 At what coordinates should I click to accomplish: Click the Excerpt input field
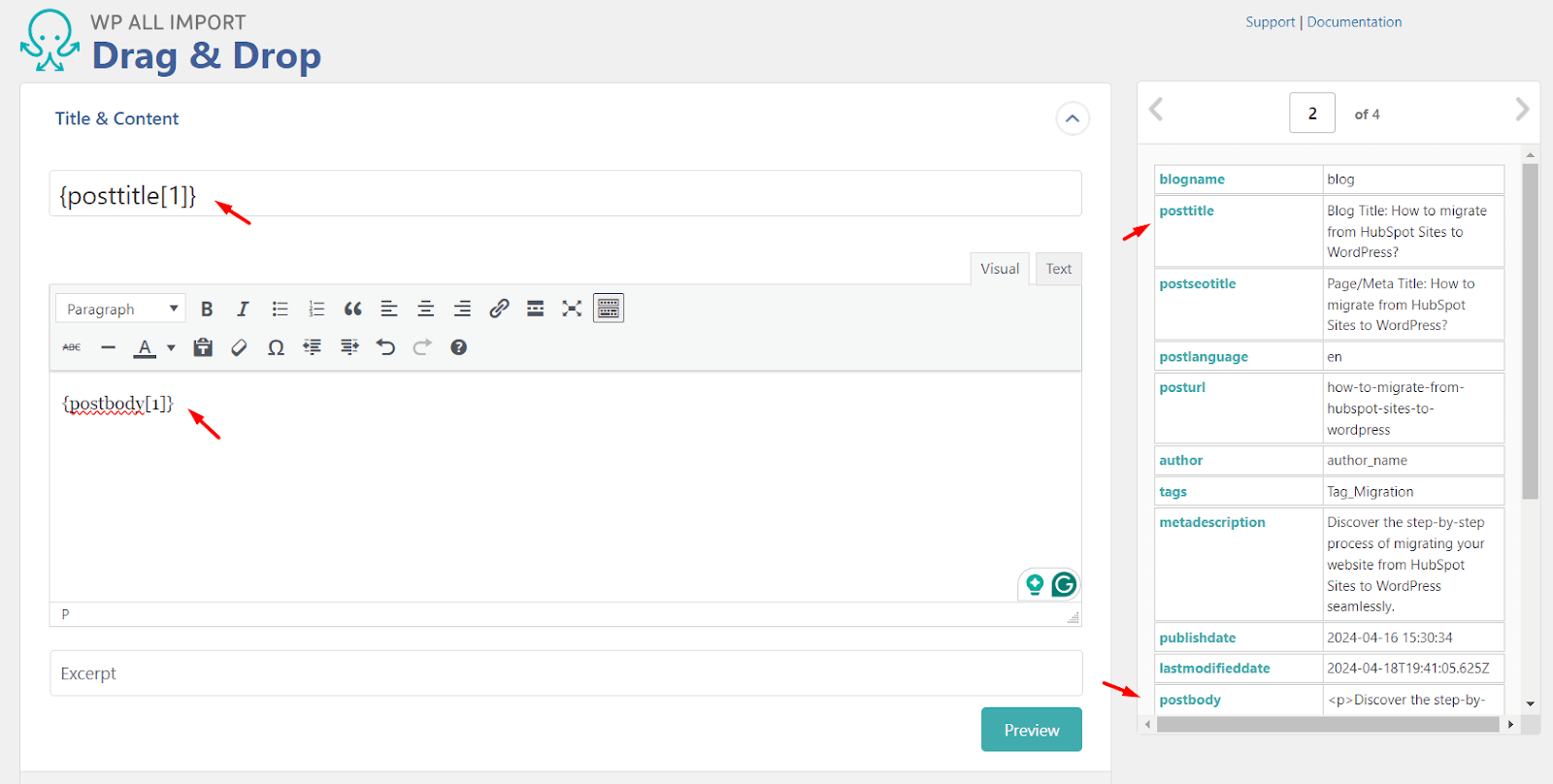coord(566,673)
